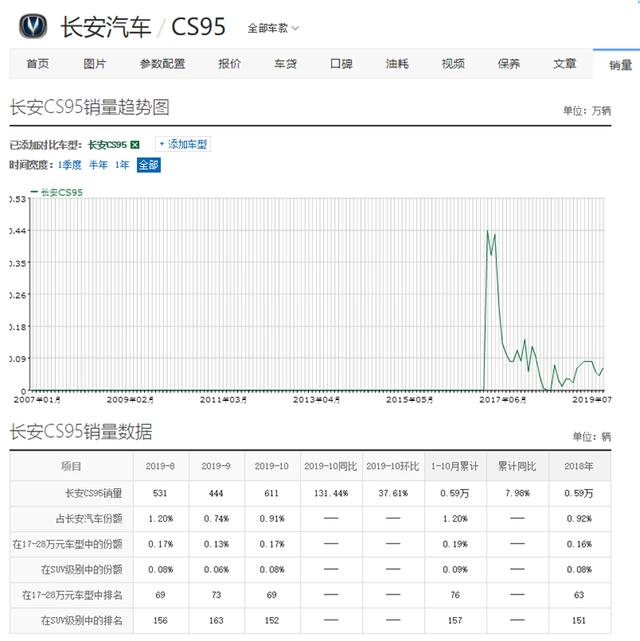Click the 2019-8 column header
Image resolution: width=640 pixels, height=641 pixels.
pyautogui.click(x=160, y=466)
